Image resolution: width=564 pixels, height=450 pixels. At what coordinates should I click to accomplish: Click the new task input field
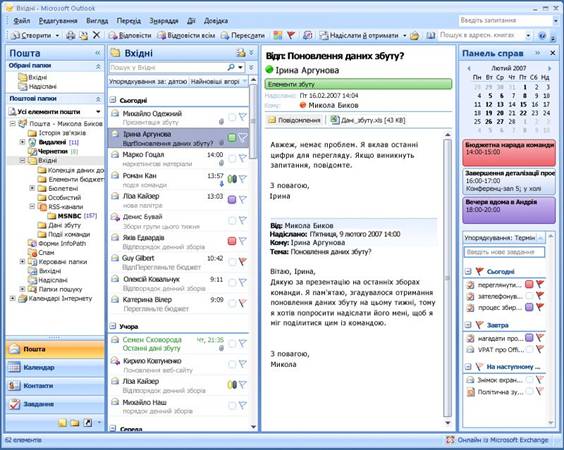coord(504,252)
